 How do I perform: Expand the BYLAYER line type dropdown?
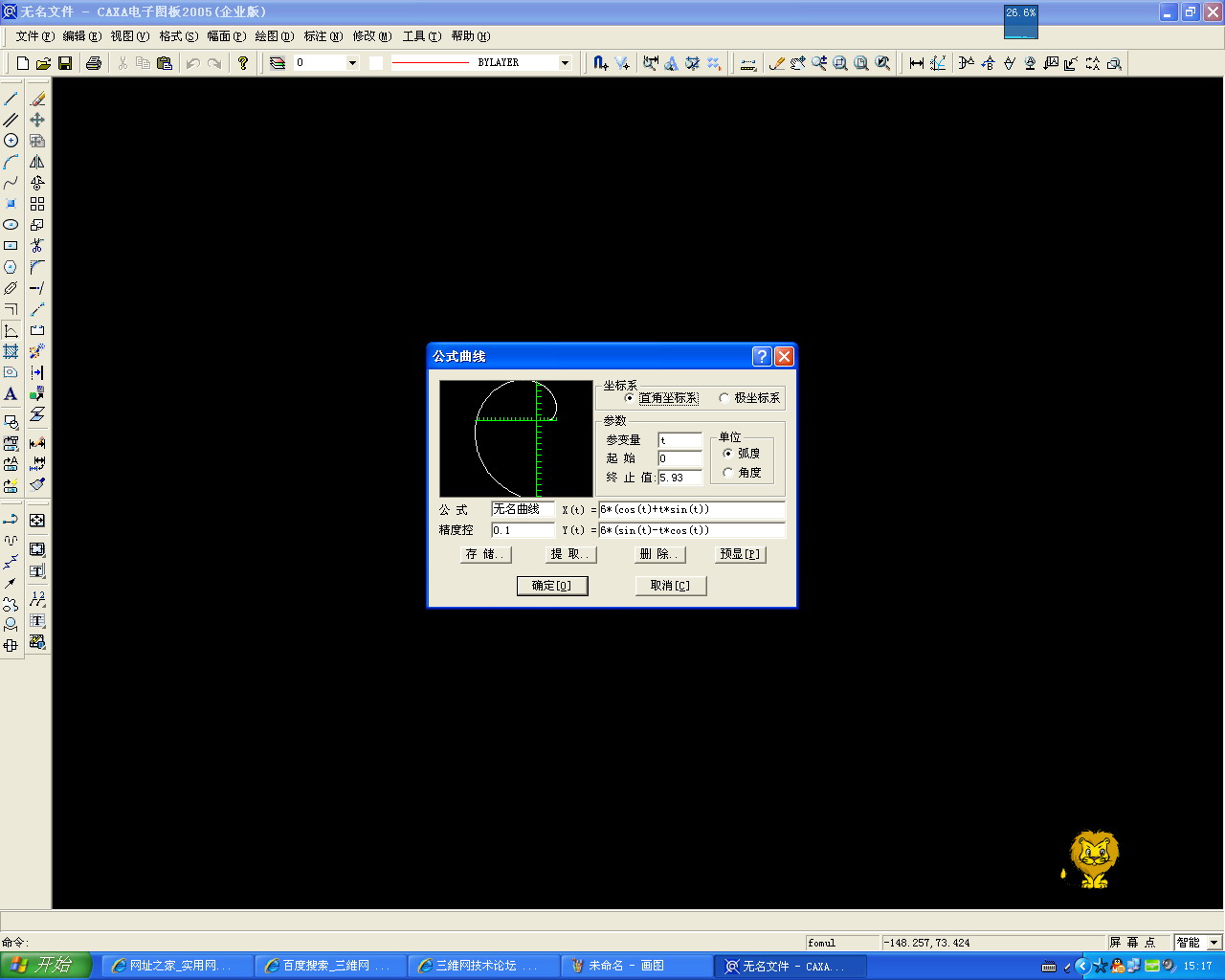point(565,63)
